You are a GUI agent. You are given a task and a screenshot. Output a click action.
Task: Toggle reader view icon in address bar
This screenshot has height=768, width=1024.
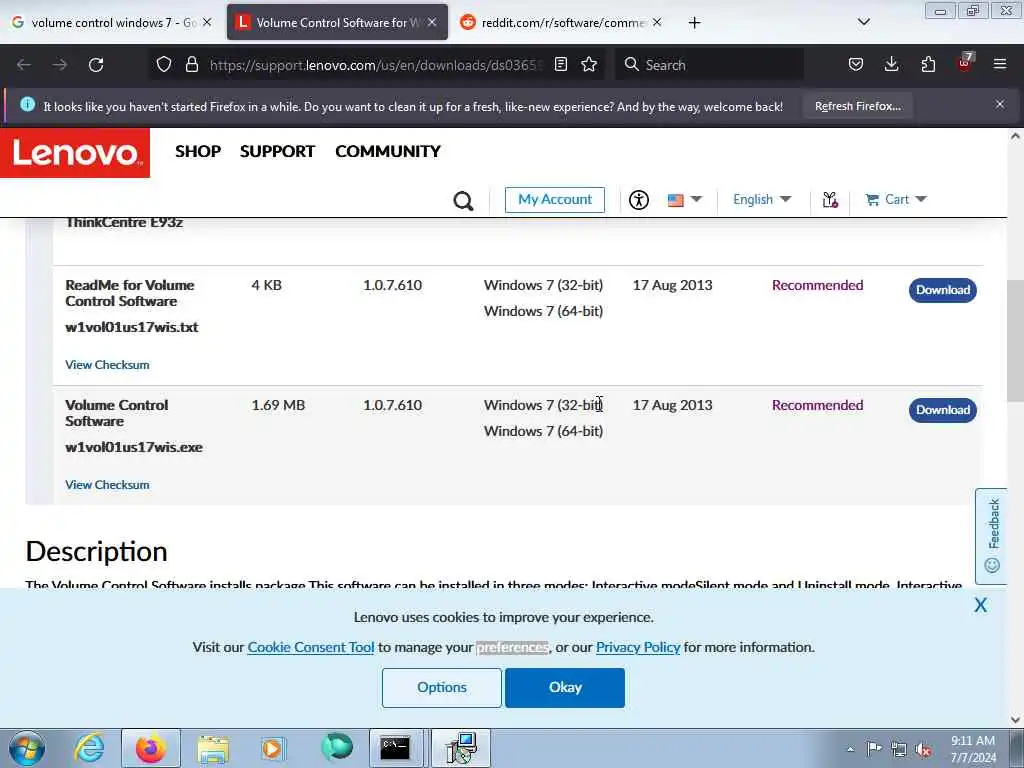[560, 64]
